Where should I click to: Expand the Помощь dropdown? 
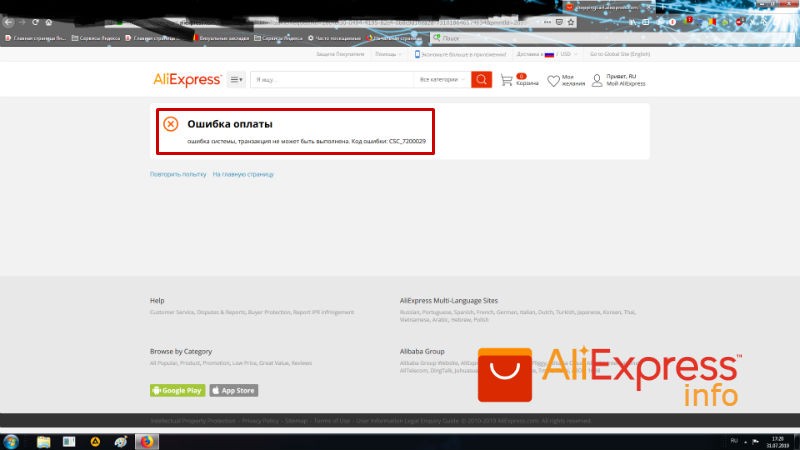tap(388, 54)
